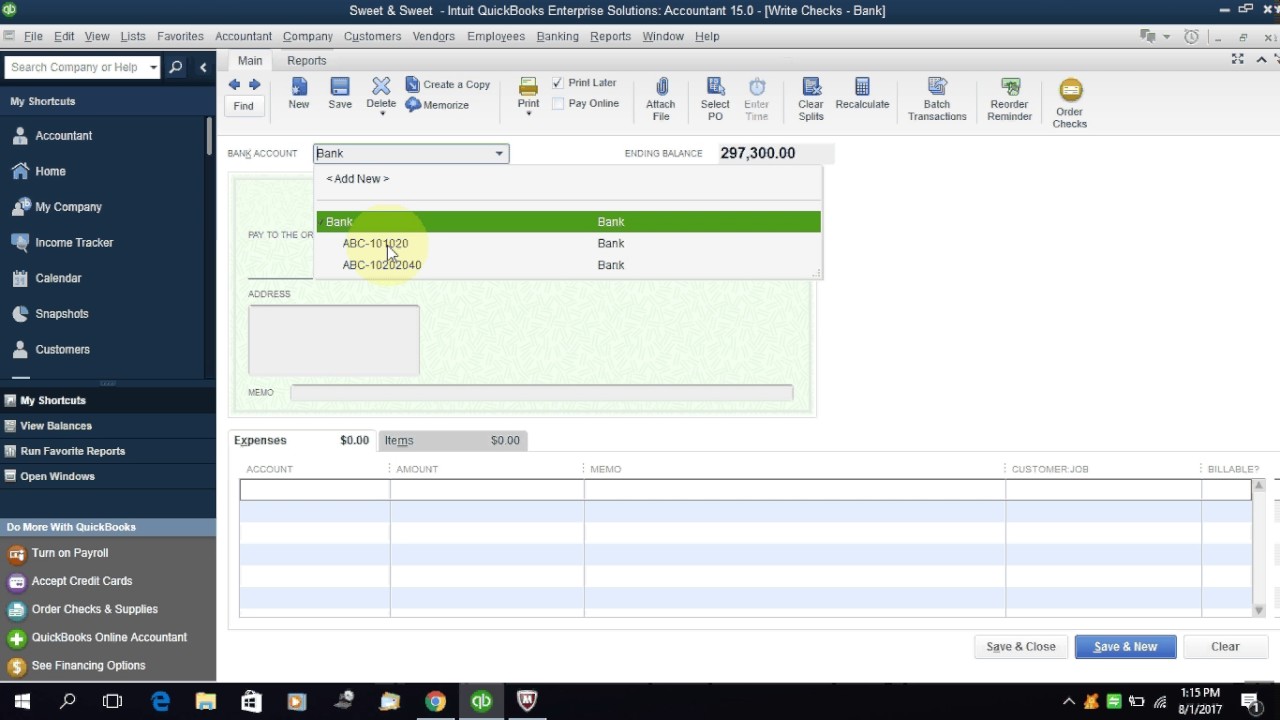Click Turn on Payroll
This screenshot has width=1280, height=720.
point(69,553)
